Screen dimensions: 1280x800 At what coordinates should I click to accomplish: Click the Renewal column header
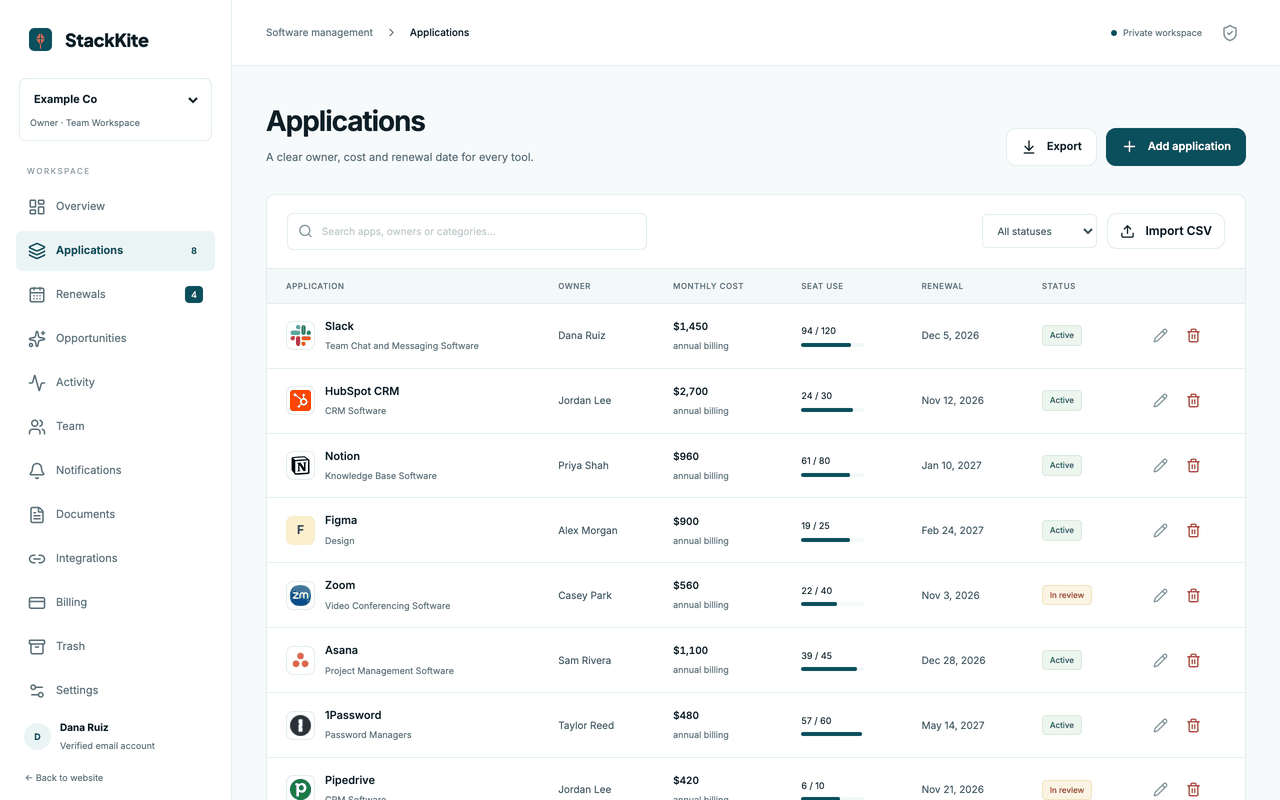942,287
